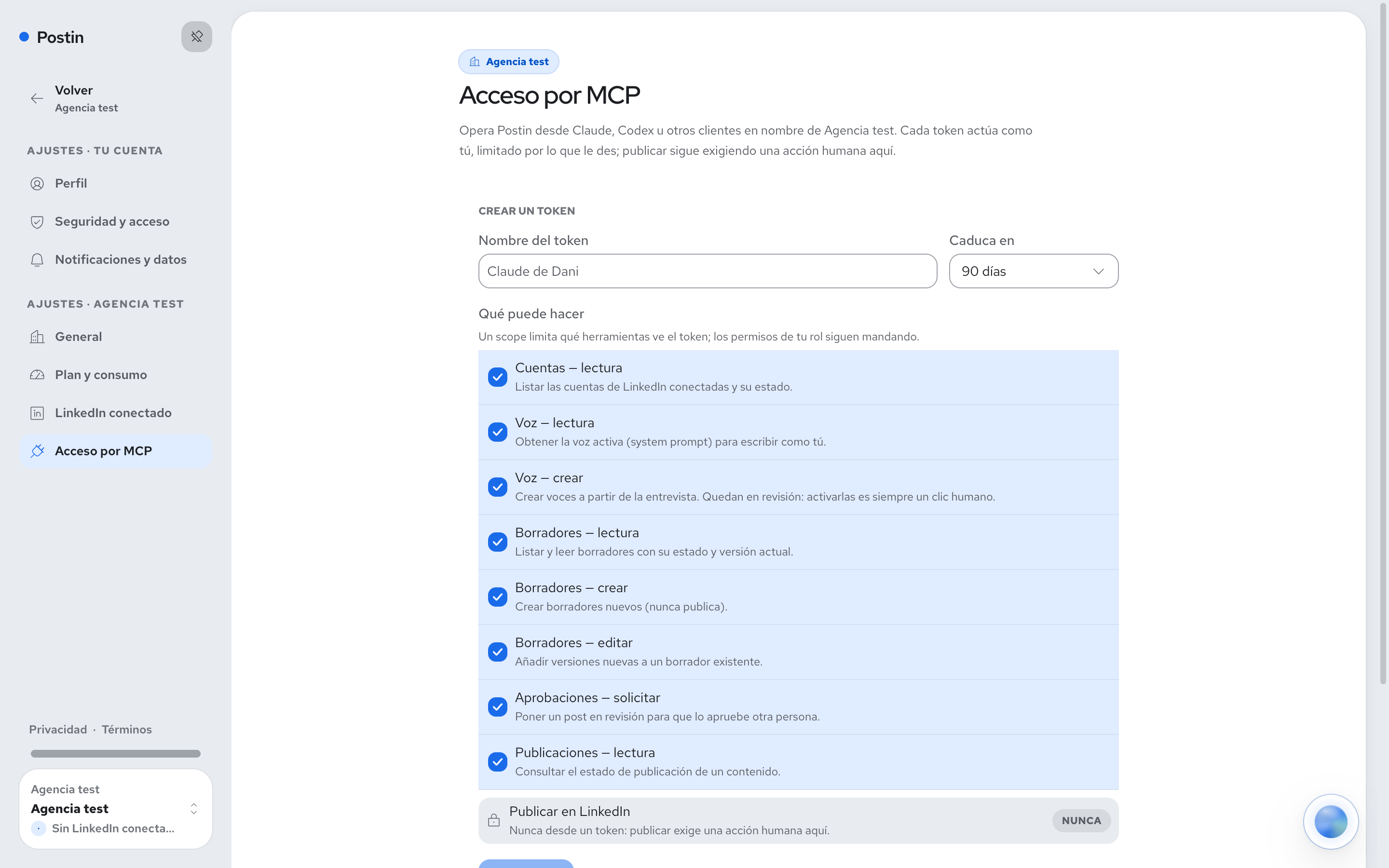Viewport: 1389px width, 868px height.
Task: Click the back arrow next to Volver
Action: pos(37,99)
